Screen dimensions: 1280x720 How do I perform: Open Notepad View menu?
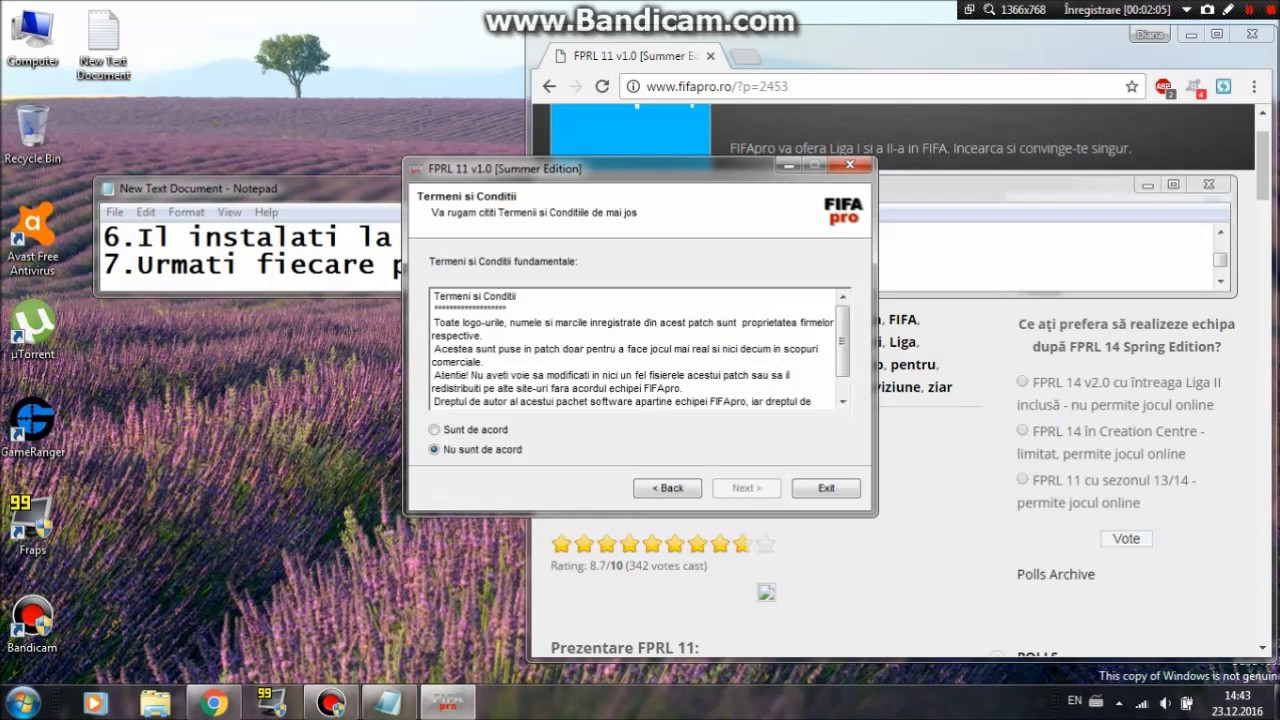pos(230,212)
